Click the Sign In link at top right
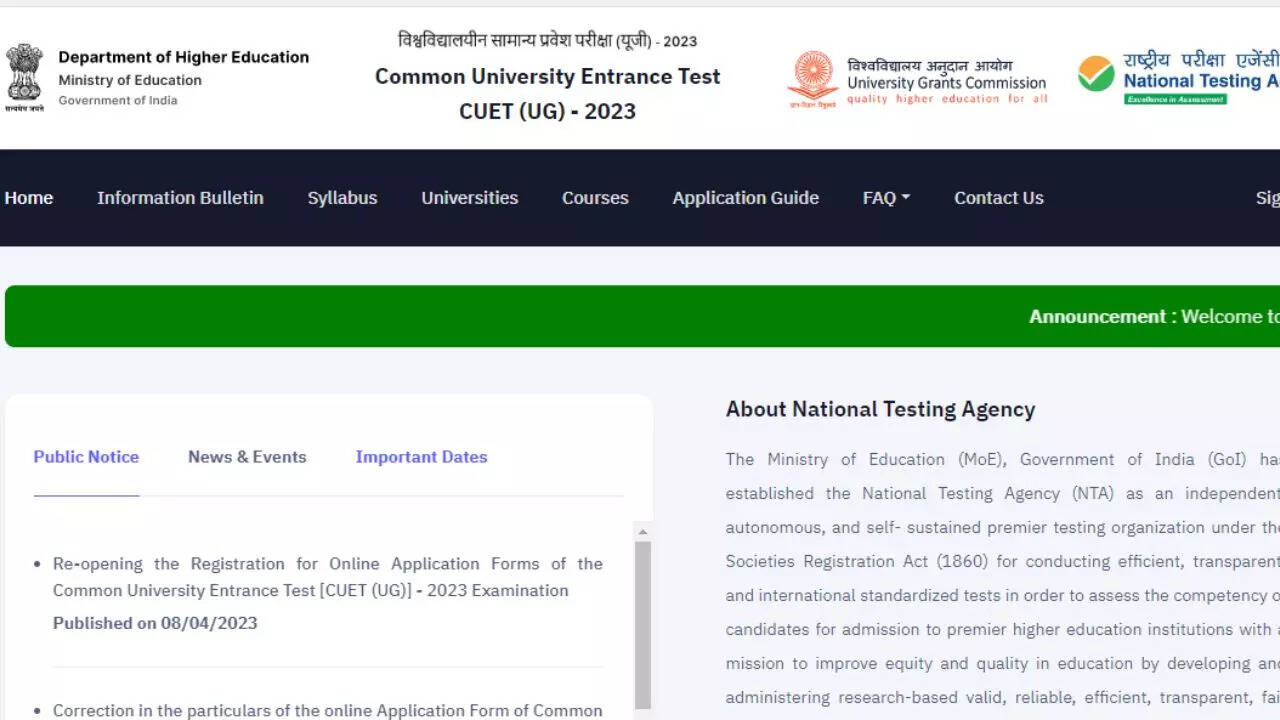Viewport: 1280px width, 720px height. tap(1268, 198)
